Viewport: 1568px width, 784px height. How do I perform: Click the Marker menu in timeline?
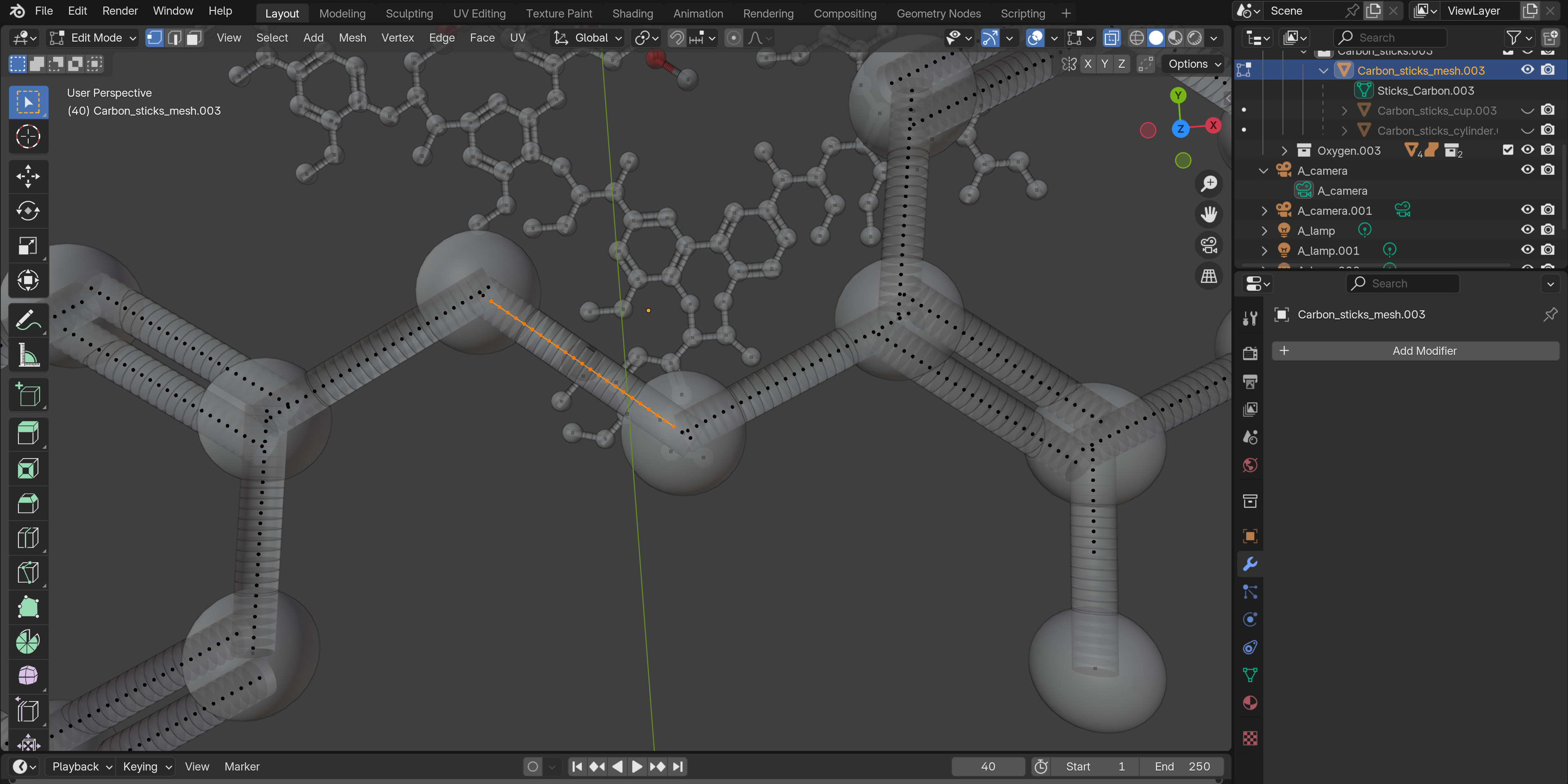pyautogui.click(x=242, y=766)
